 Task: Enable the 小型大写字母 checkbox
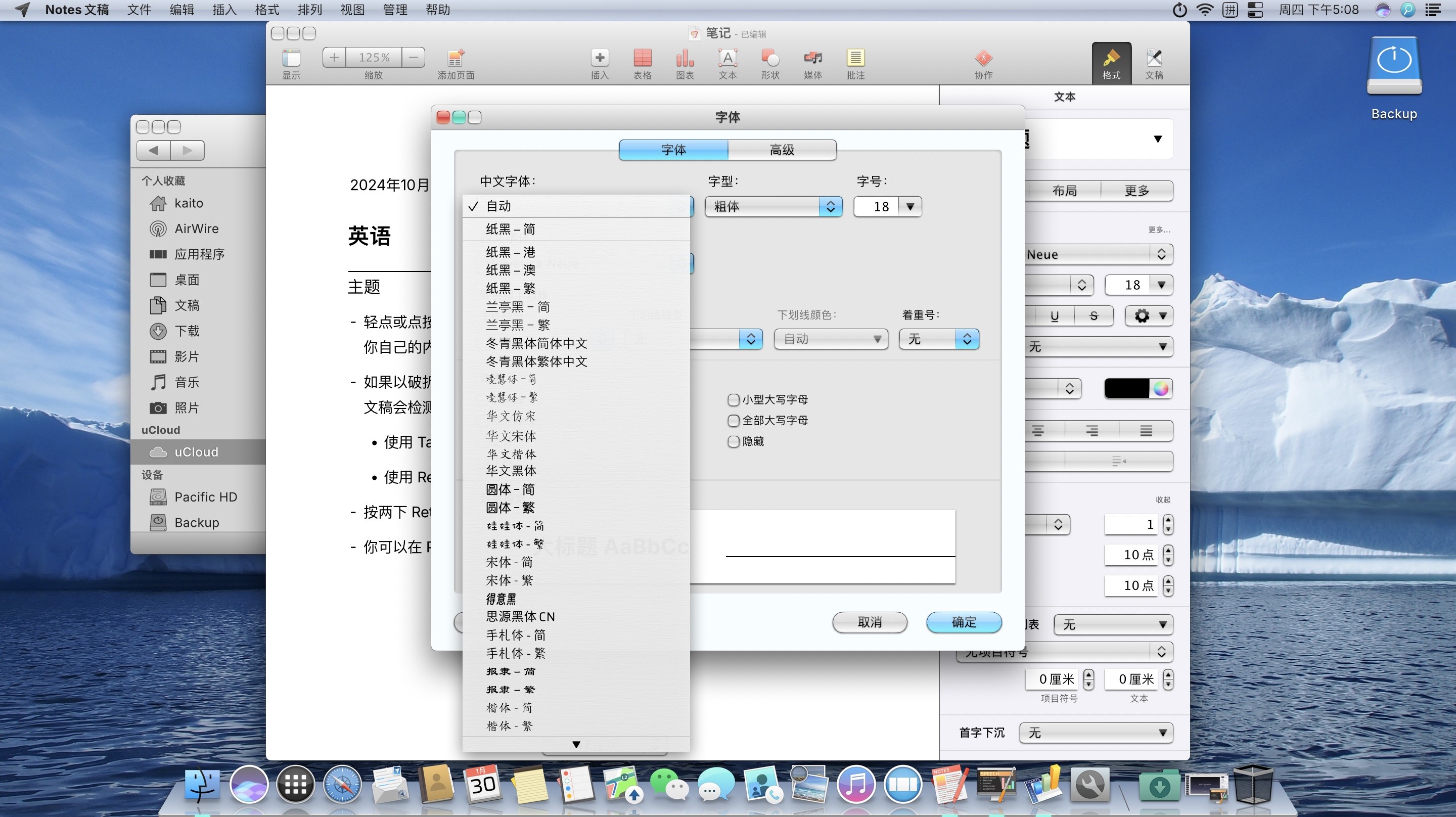tap(734, 400)
